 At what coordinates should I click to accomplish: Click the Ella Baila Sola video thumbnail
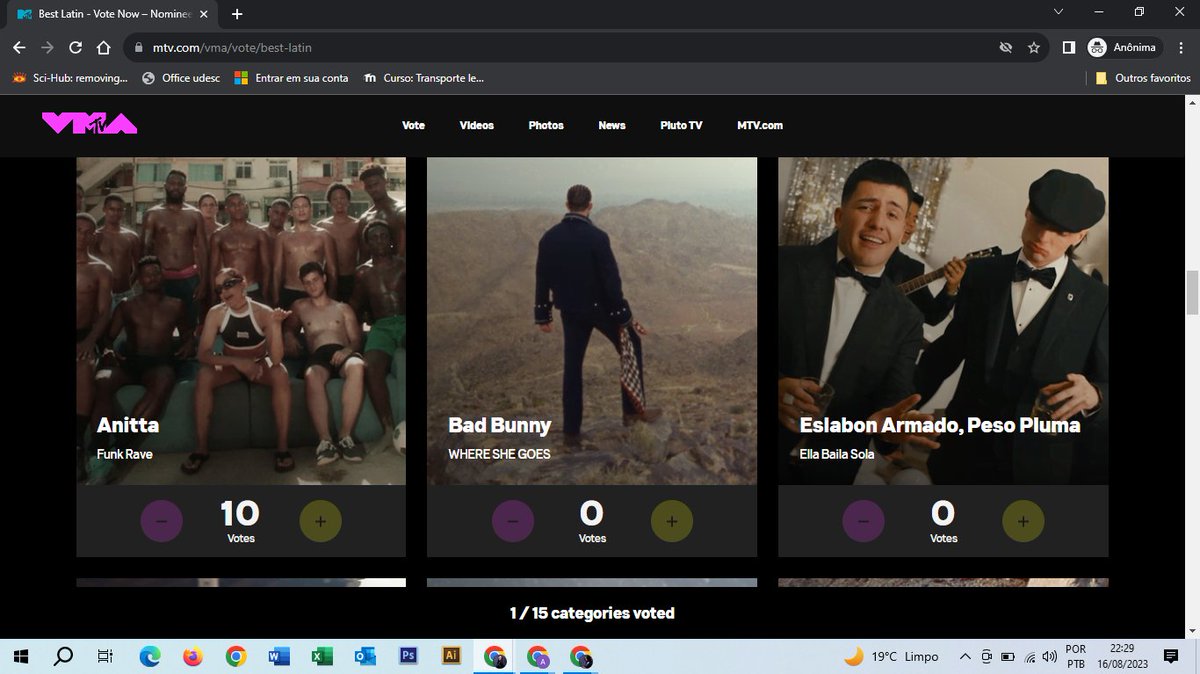click(943, 321)
